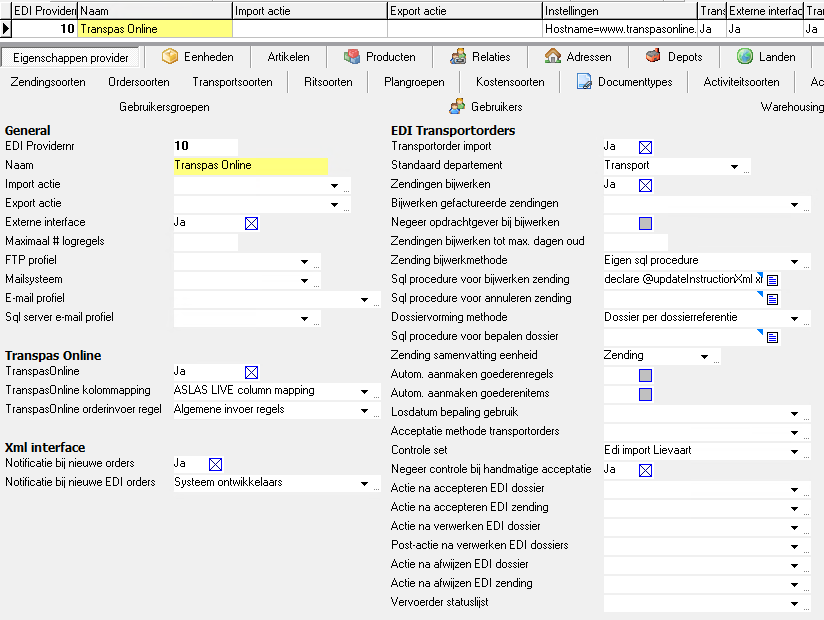
Task: Click the Eenheden box icon
Action: point(170,57)
